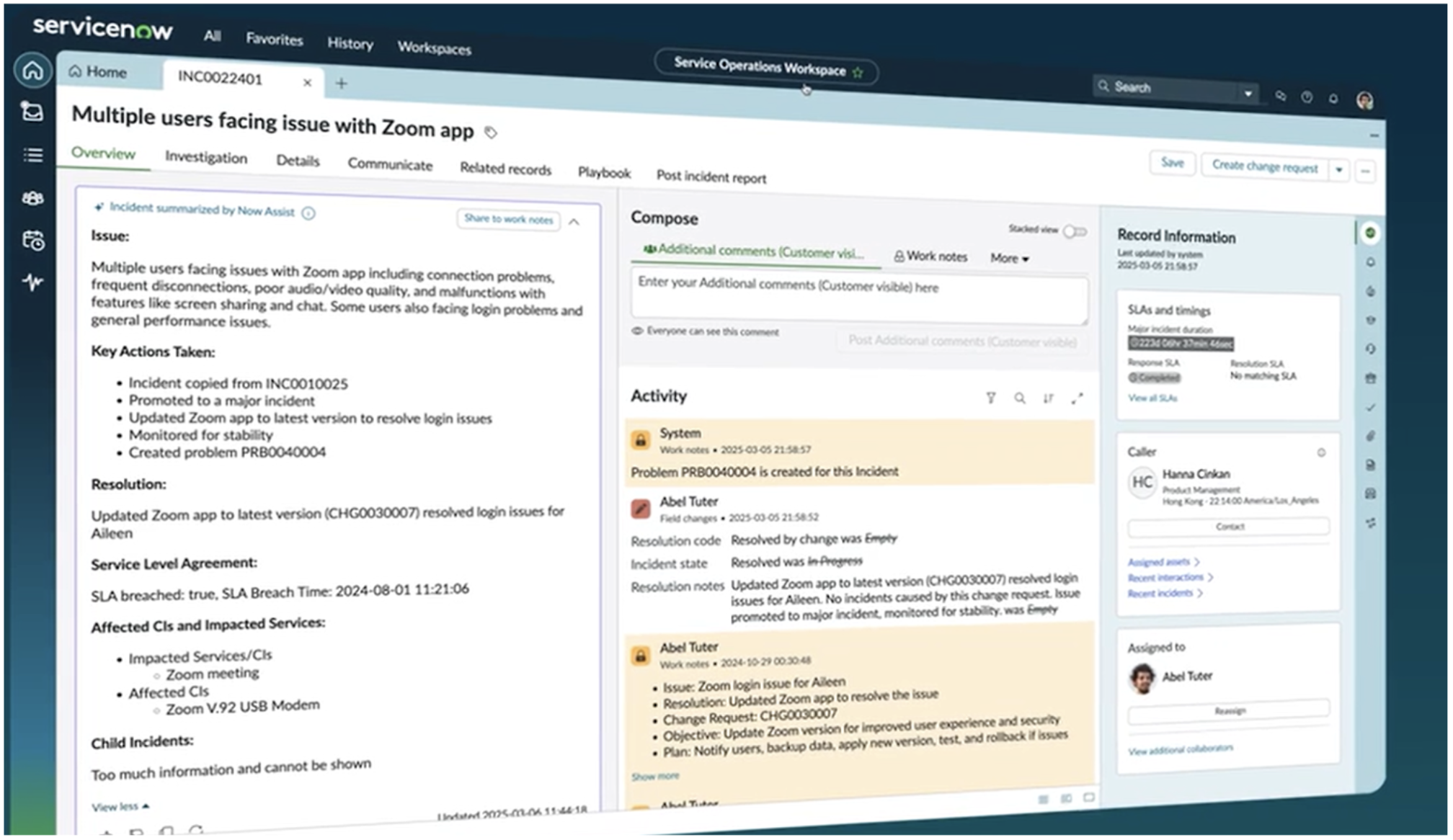Check the Major incident duration timer
Viewport: 1453px width, 840px height.
pyautogui.click(x=1181, y=345)
